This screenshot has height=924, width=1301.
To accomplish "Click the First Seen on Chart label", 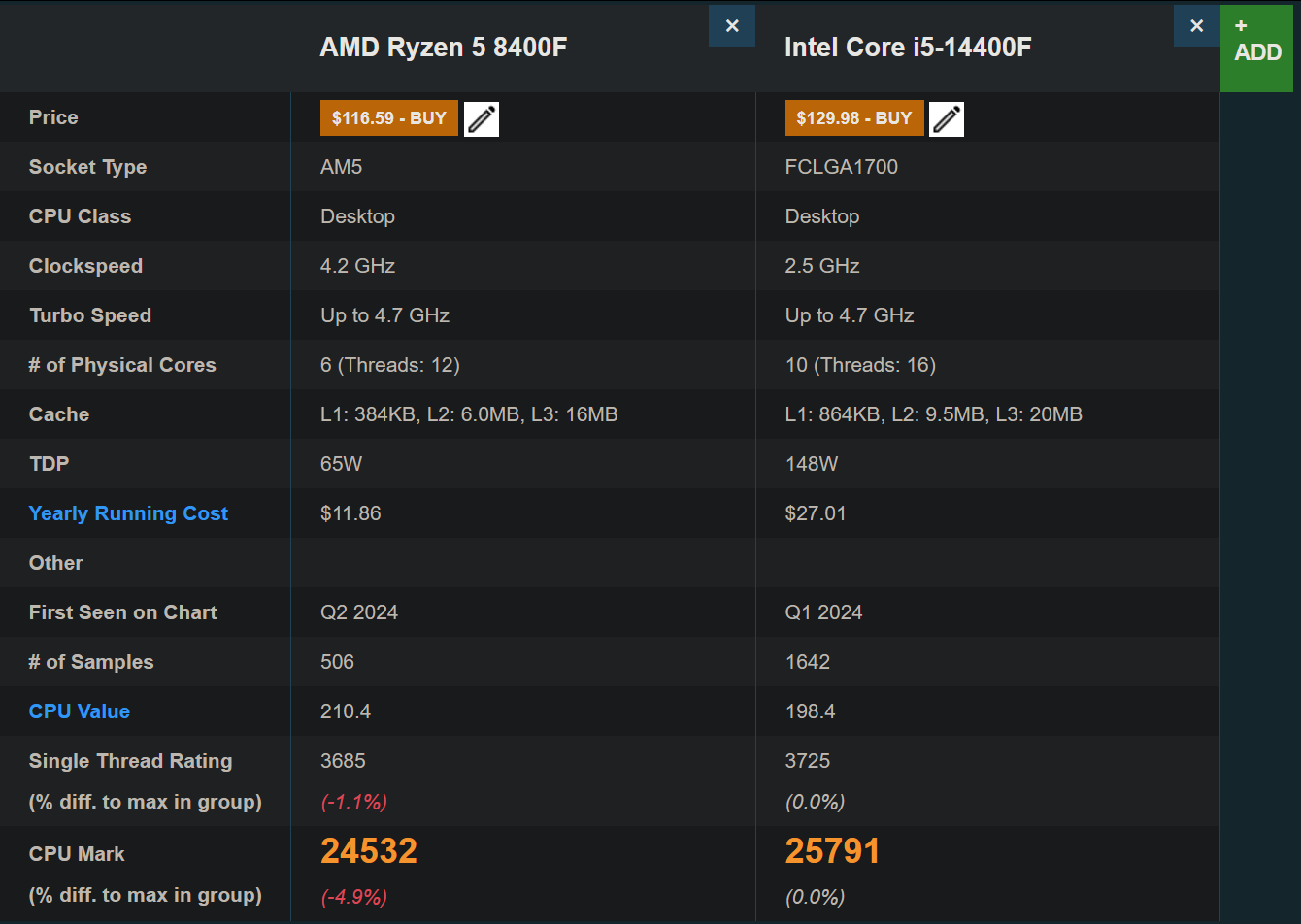I will coord(123,612).
